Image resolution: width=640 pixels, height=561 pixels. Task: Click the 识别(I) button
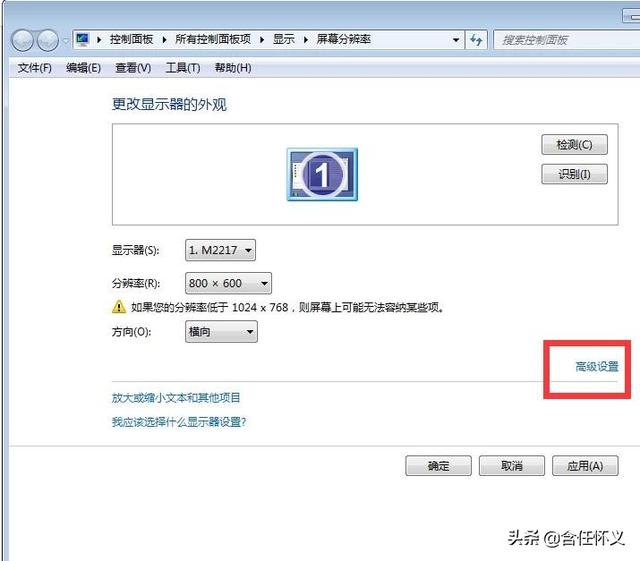(574, 174)
